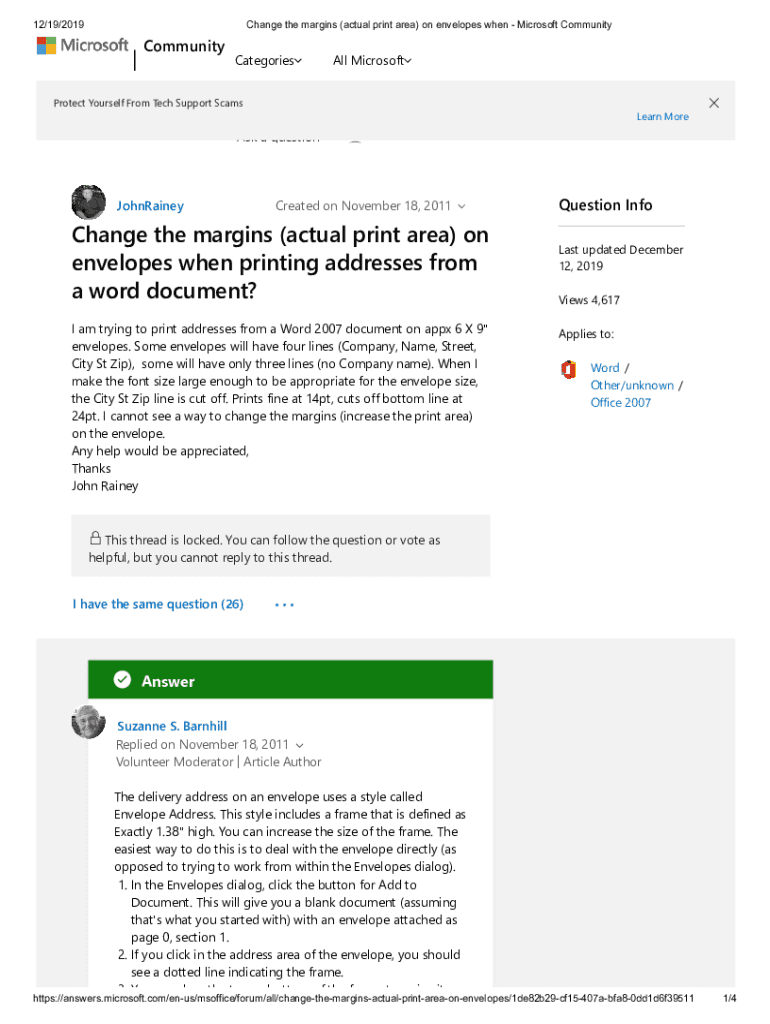This screenshot has height=1024, width=770.
Task: Expand the Replied on November 18 chevron
Action: pos(299,745)
